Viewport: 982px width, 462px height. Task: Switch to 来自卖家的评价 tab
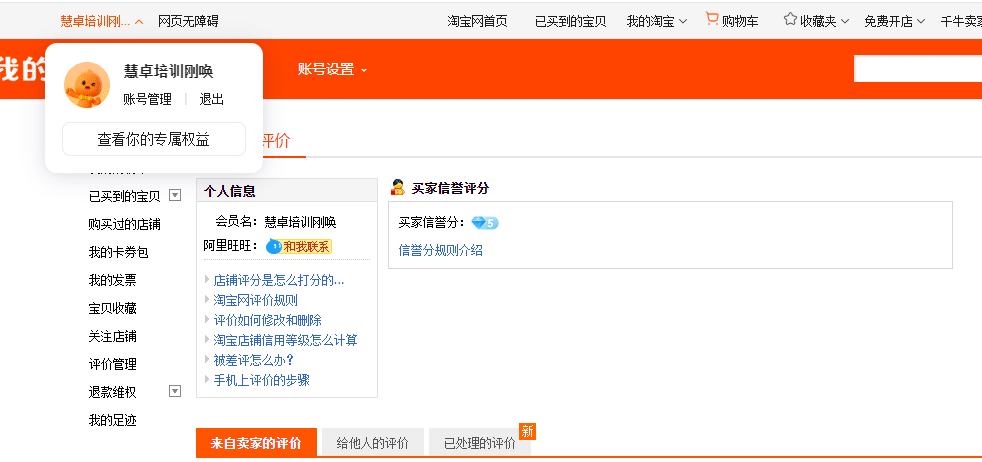tap(256, 443)
